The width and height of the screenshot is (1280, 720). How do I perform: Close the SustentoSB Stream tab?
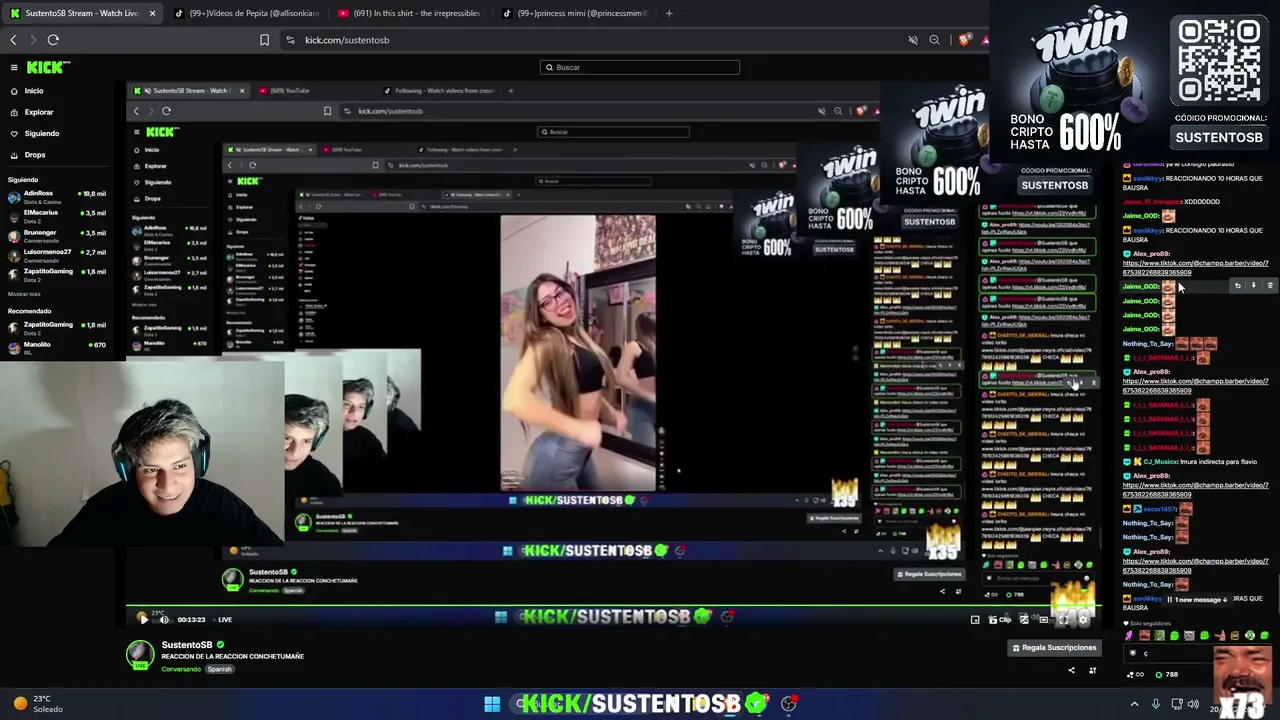(152, 13)
